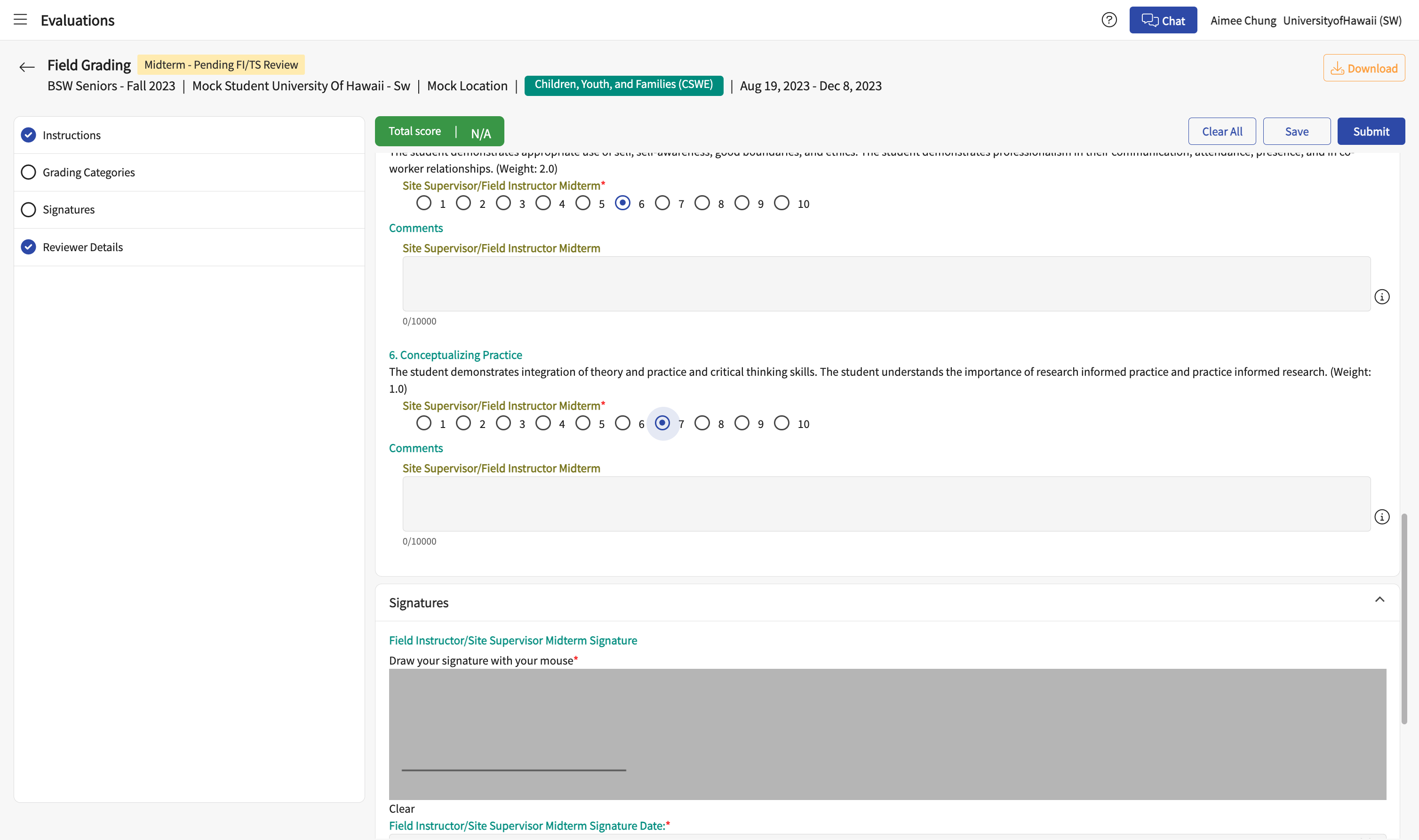Click the info icon beside first comments box
The image size is (1419, 840).
coord(1382,297)
